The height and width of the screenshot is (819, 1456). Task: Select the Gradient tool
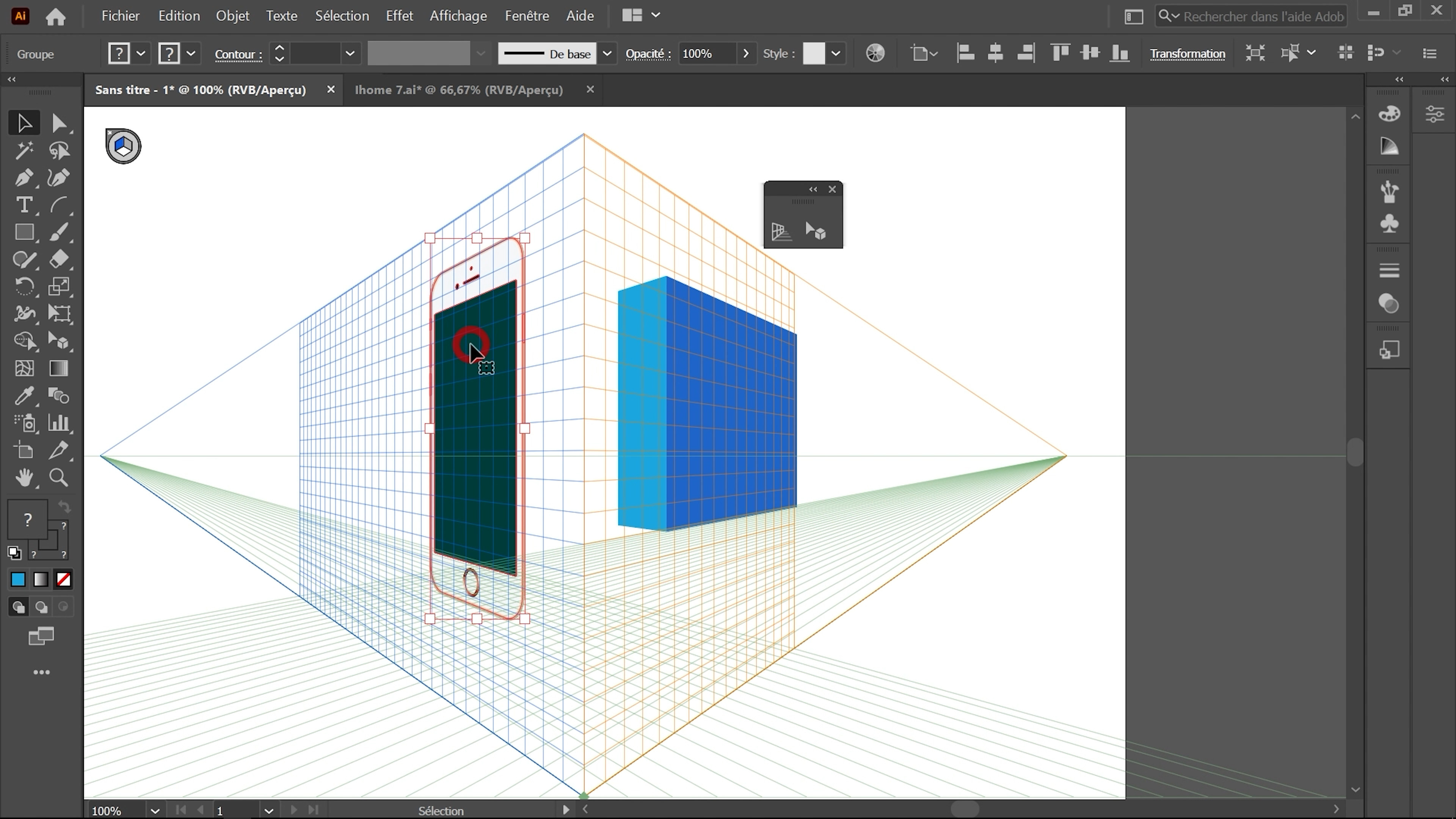coord(59,369)
